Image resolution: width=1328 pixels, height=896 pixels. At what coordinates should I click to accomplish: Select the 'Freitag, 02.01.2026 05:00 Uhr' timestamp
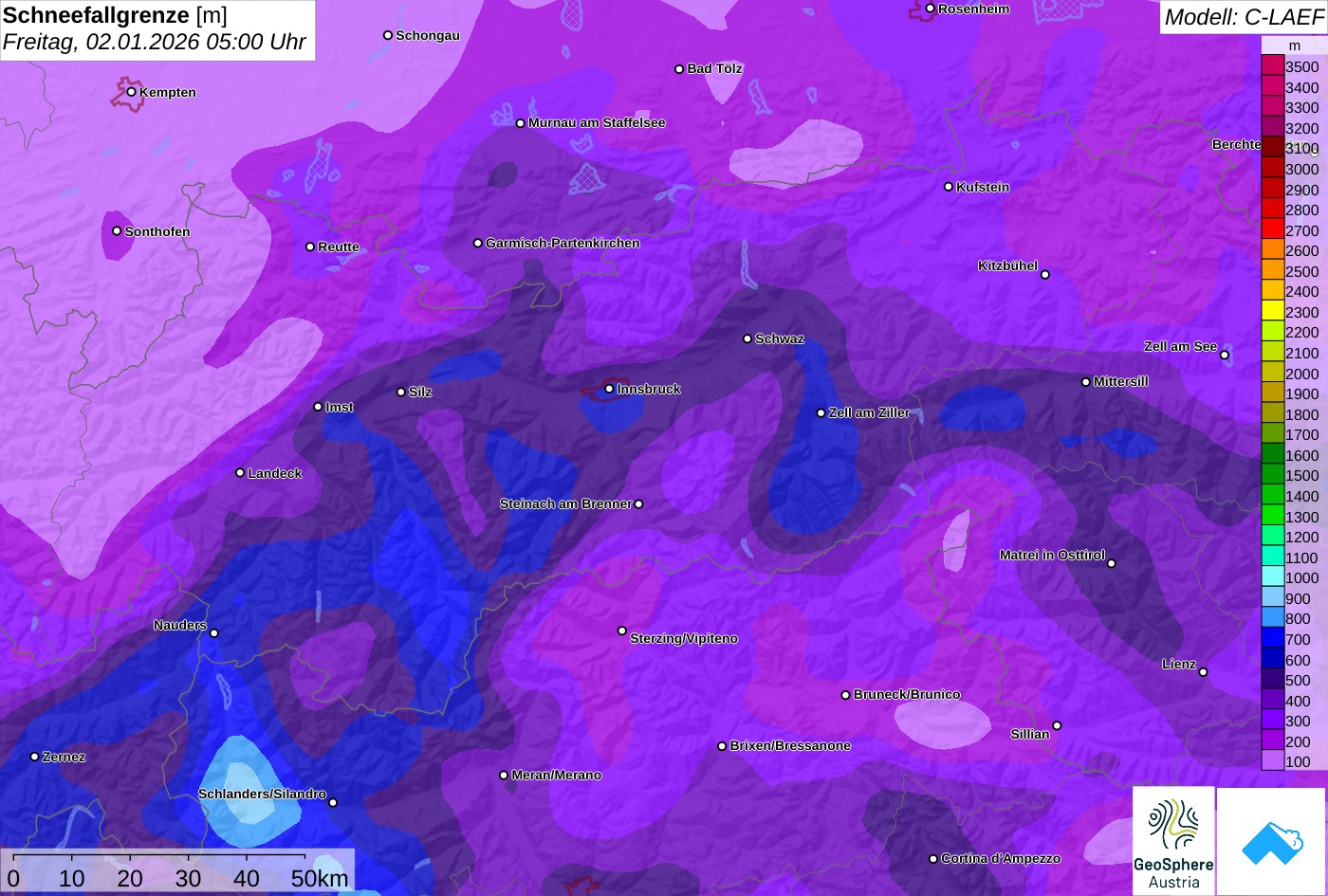(x=155, y=43)
